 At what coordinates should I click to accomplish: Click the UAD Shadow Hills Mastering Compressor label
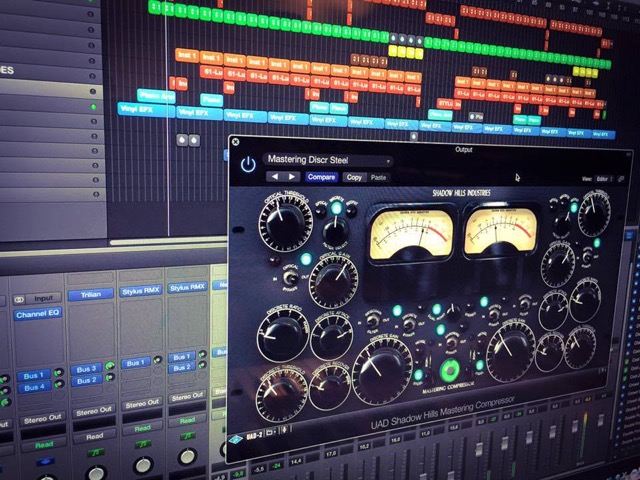[x=442, y=413]
